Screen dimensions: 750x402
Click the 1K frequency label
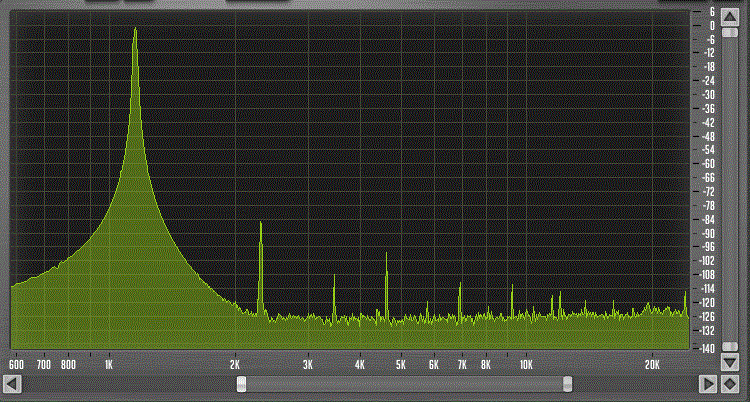[109, 365]
